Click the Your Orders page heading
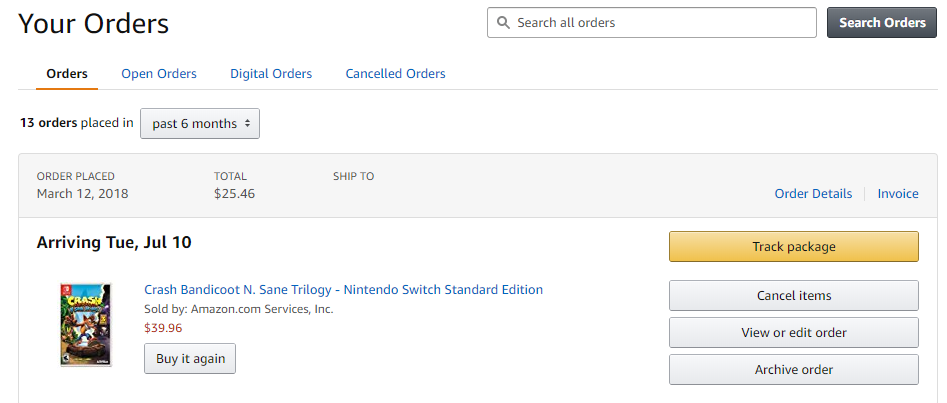 (x=94, y=24)
